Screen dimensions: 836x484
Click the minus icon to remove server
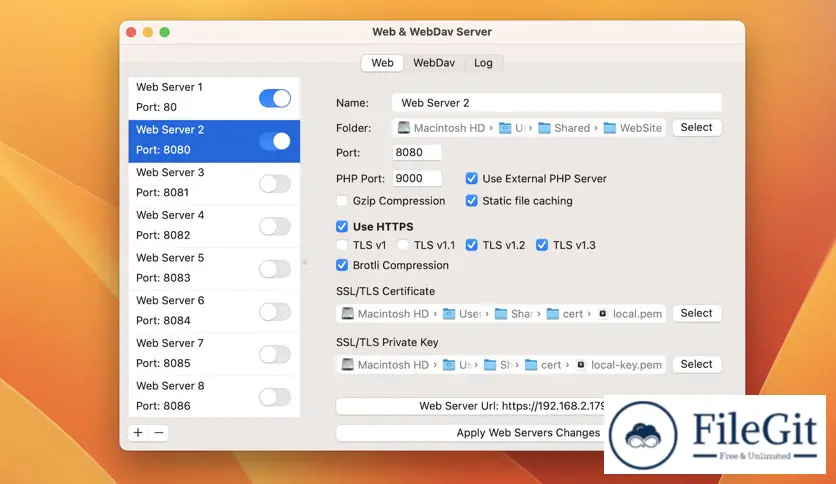(x=159, y=433)
